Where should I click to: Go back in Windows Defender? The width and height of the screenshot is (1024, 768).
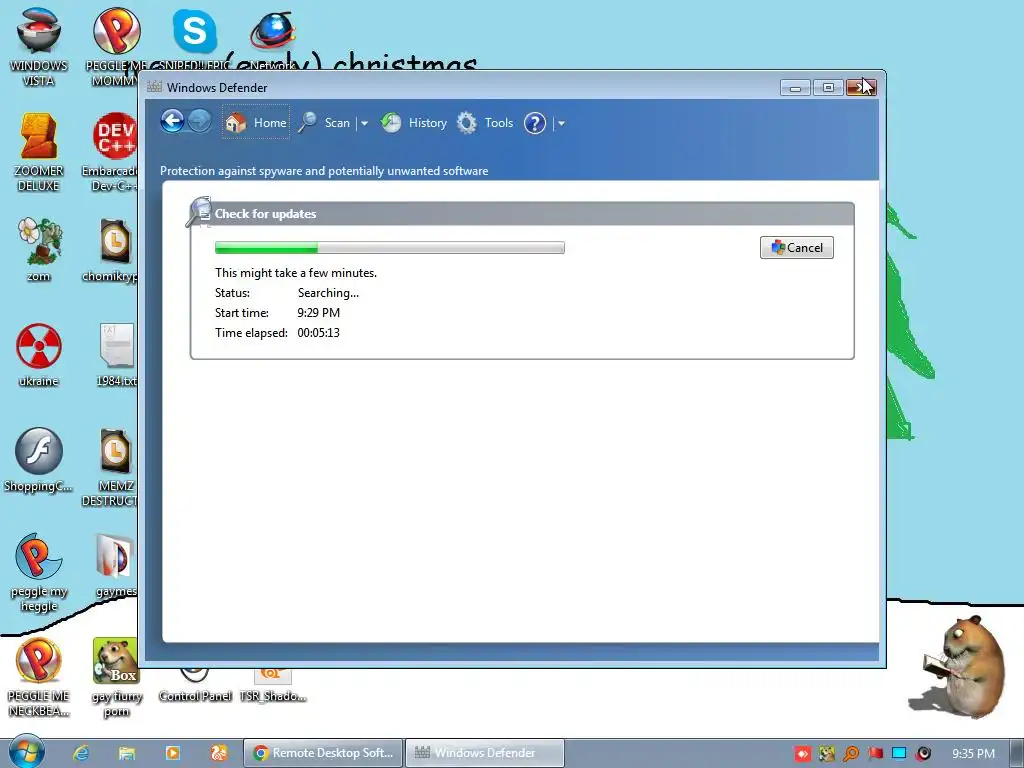click(172, 121)
